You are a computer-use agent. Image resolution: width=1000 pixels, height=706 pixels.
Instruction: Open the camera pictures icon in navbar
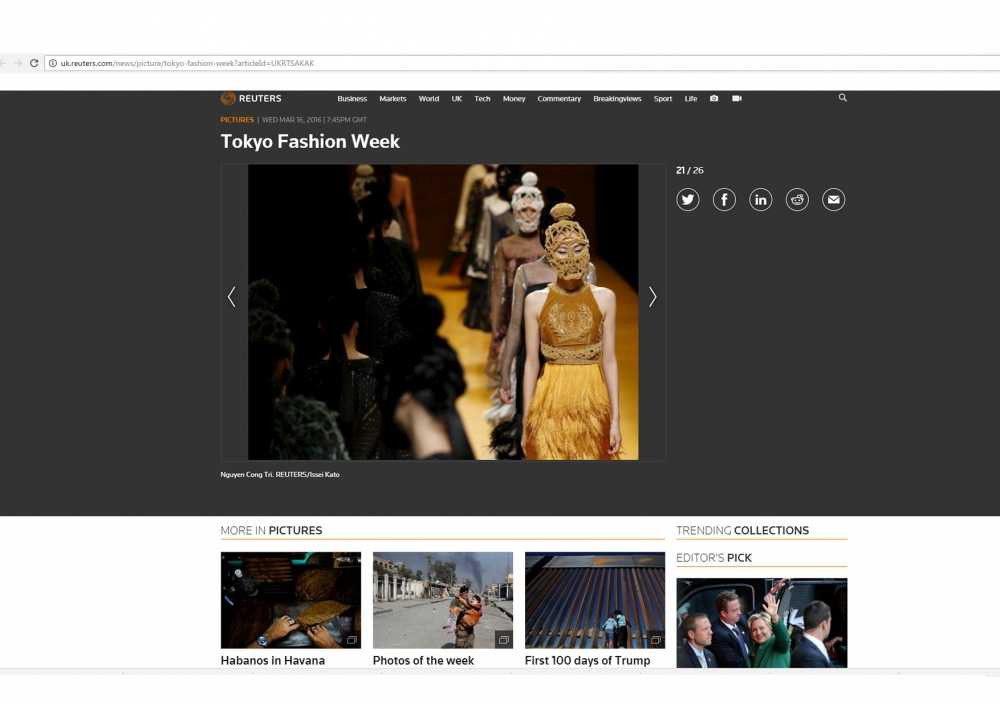tap(714, 99)
